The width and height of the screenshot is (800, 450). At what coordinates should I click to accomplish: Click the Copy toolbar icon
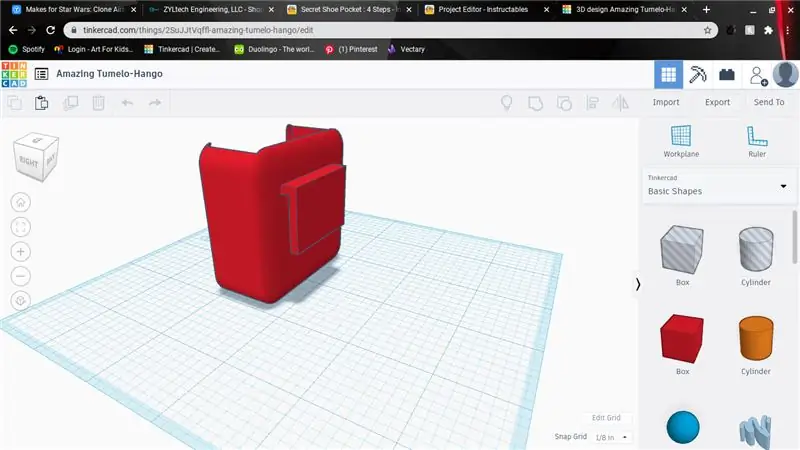tap(15, 103)
